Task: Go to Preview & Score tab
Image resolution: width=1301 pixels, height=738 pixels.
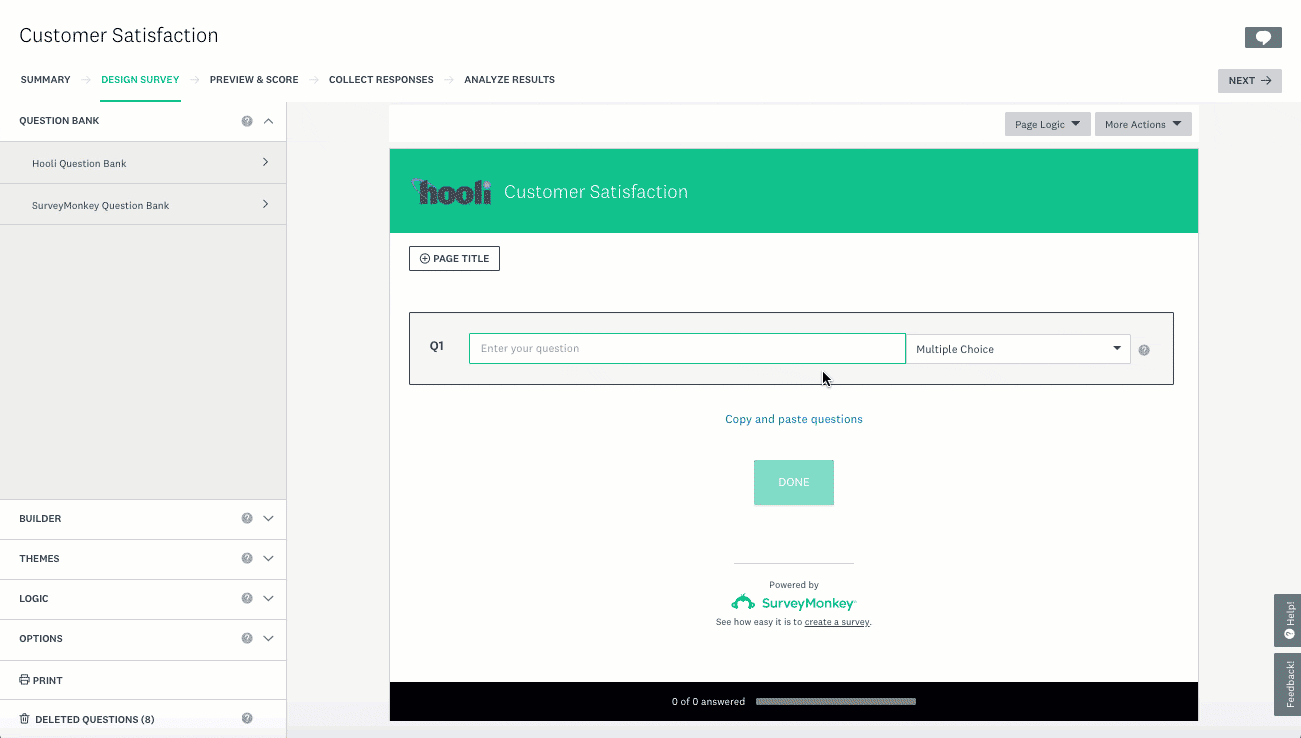Action: point(254,80)
